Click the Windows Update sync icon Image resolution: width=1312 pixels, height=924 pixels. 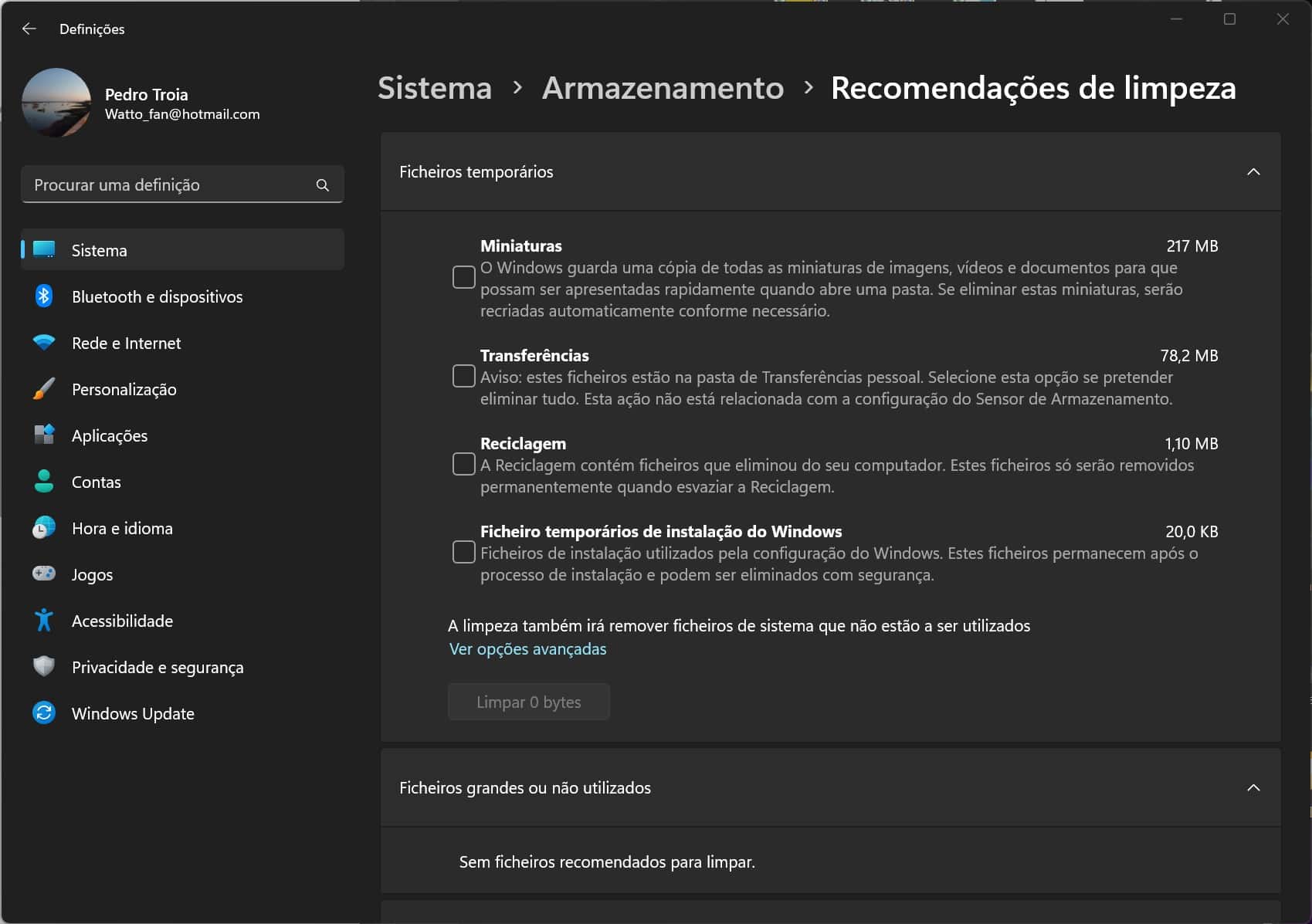coord(44,712)
